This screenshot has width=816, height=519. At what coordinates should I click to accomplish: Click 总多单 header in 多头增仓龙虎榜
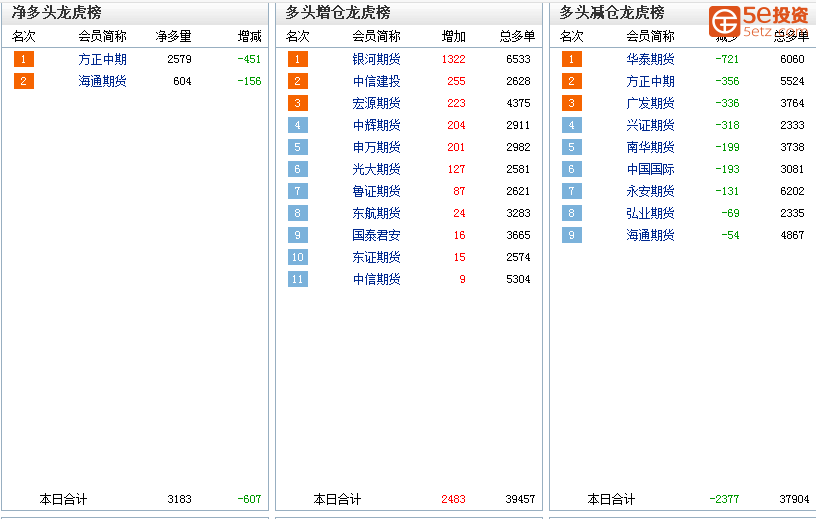tap(517, 36)
